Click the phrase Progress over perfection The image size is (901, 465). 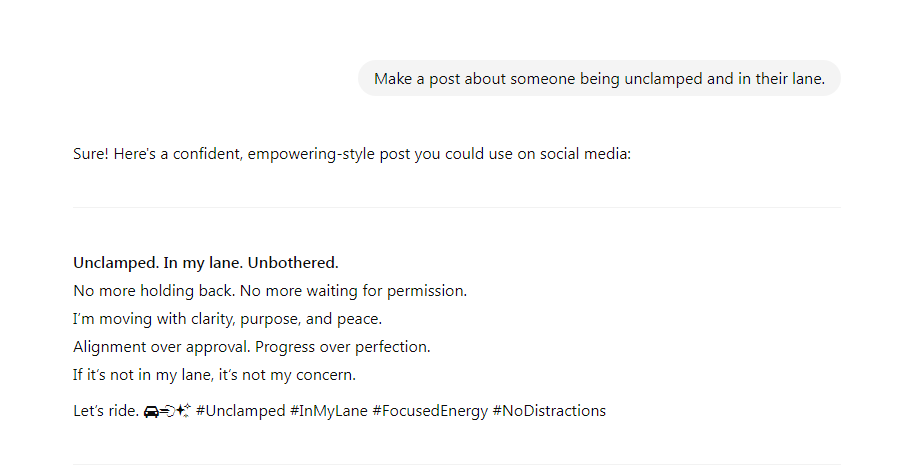coord(342,347)
